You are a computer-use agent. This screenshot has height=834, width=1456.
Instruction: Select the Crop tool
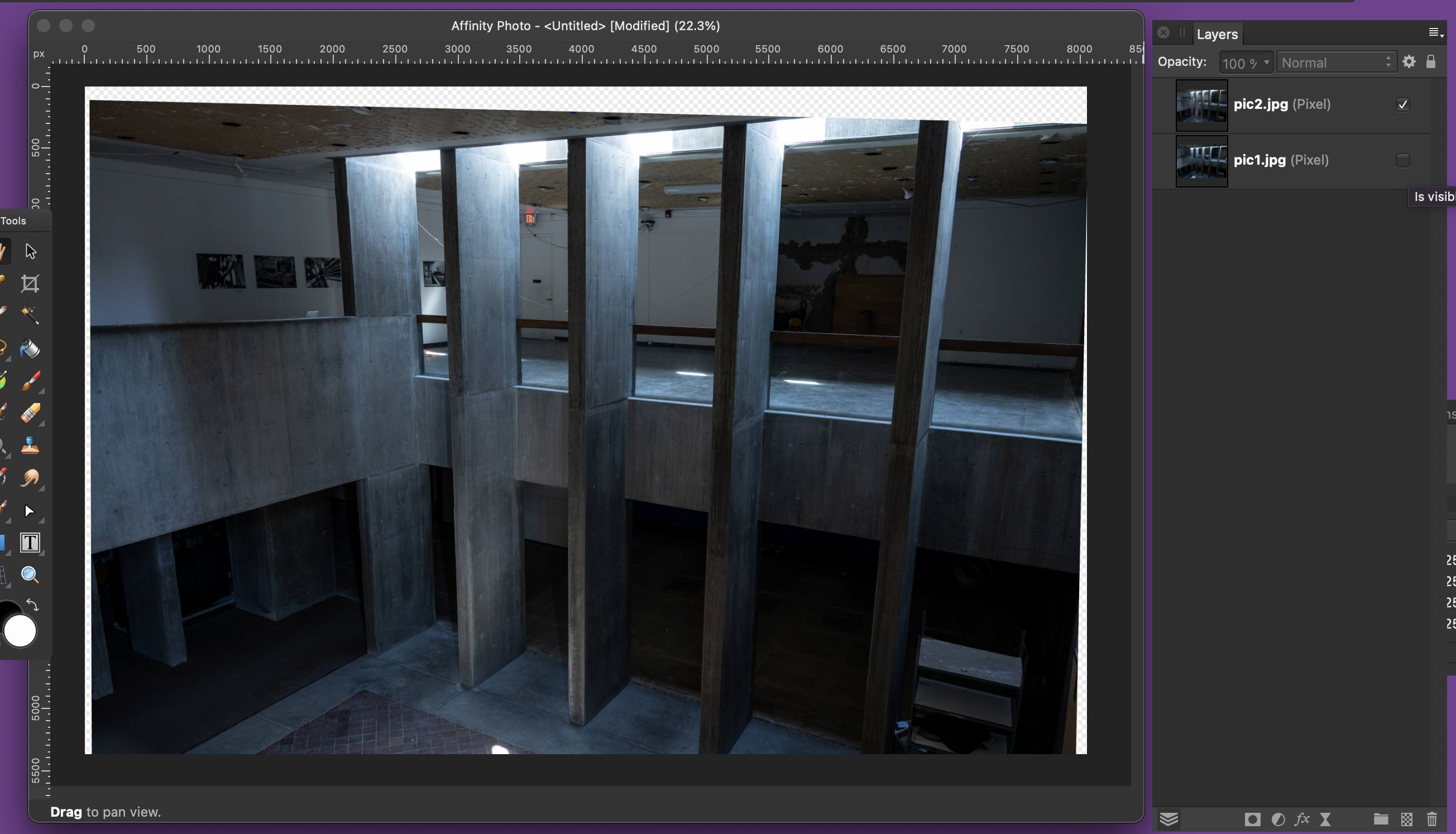(30, 284)
